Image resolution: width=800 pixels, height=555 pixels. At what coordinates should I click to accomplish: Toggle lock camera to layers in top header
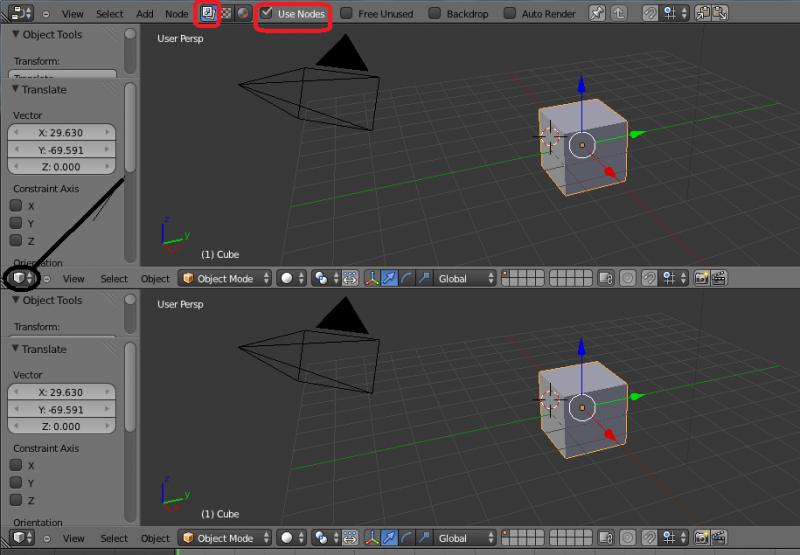606,279
